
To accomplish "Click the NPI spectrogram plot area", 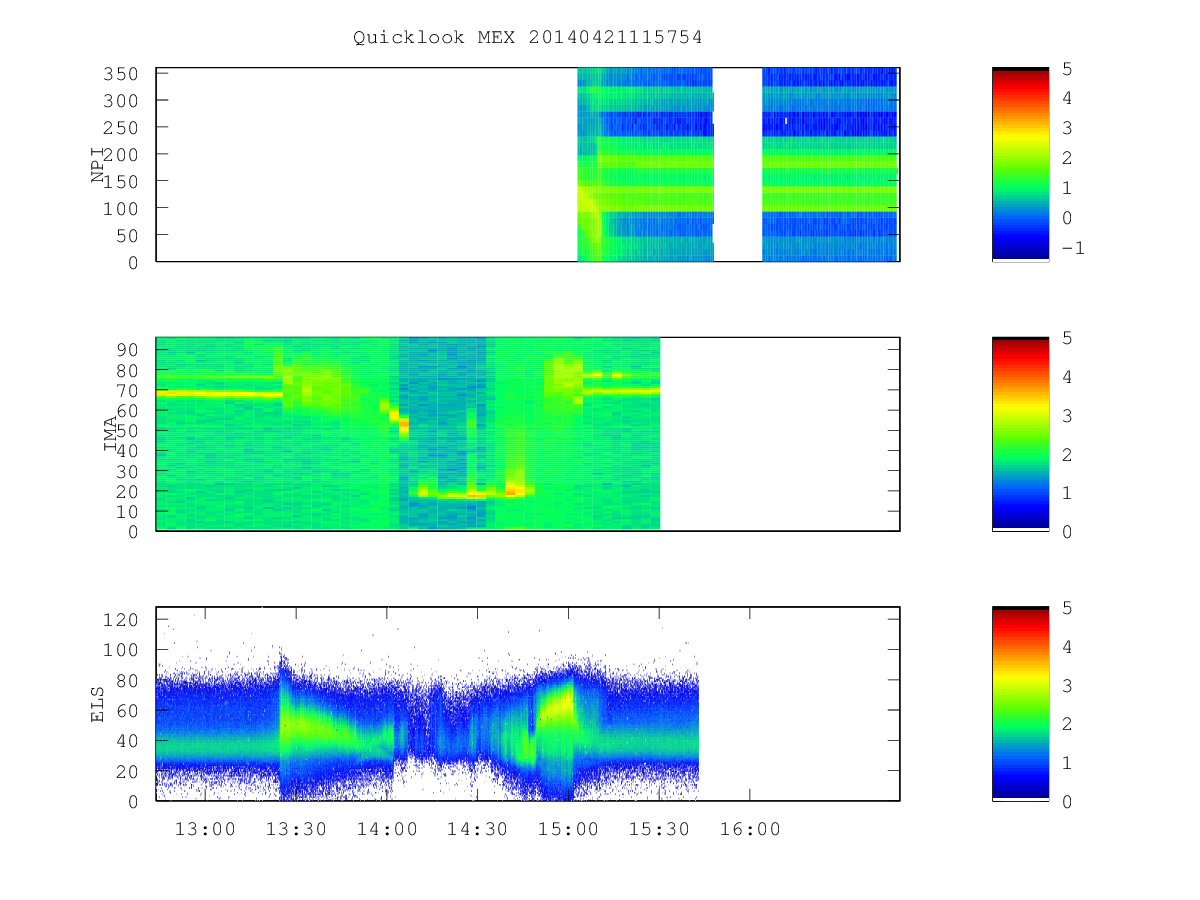I will [x=528, y=164].
